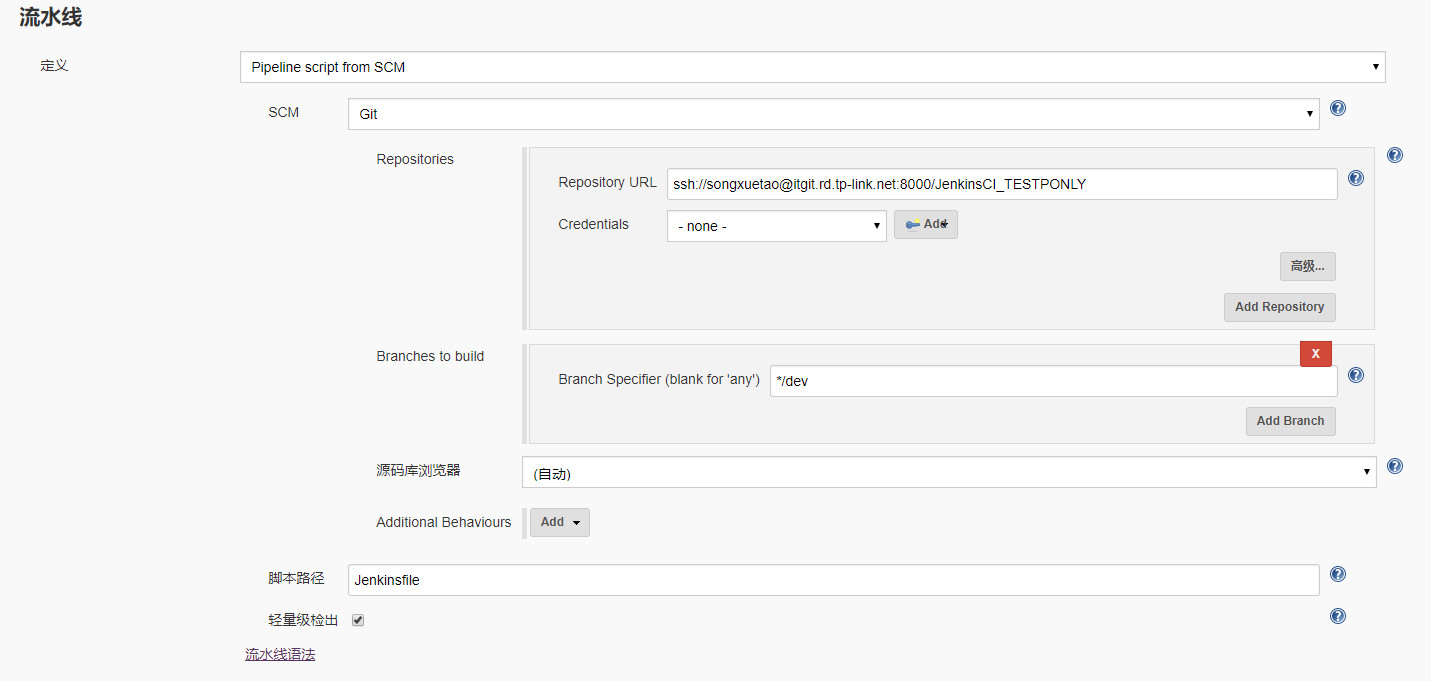Screen dimensions: 1431x681
Task: Click into the Repository URL text field
Action: point(1001,184)
